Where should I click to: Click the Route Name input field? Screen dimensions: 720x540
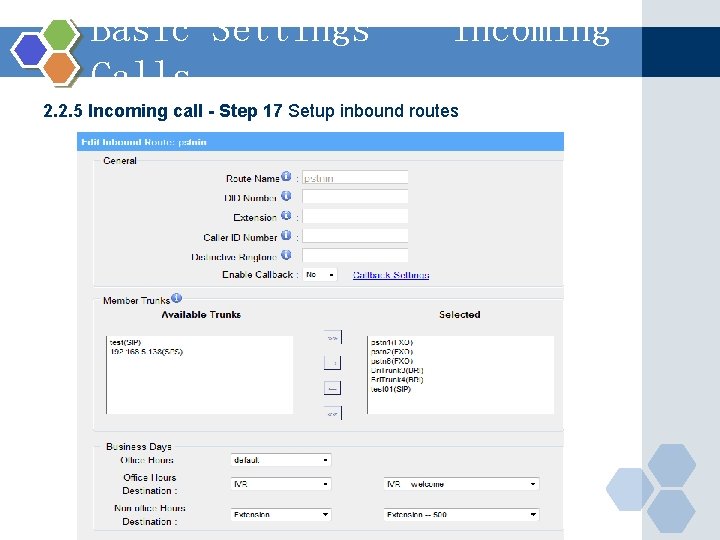(355, 178)
